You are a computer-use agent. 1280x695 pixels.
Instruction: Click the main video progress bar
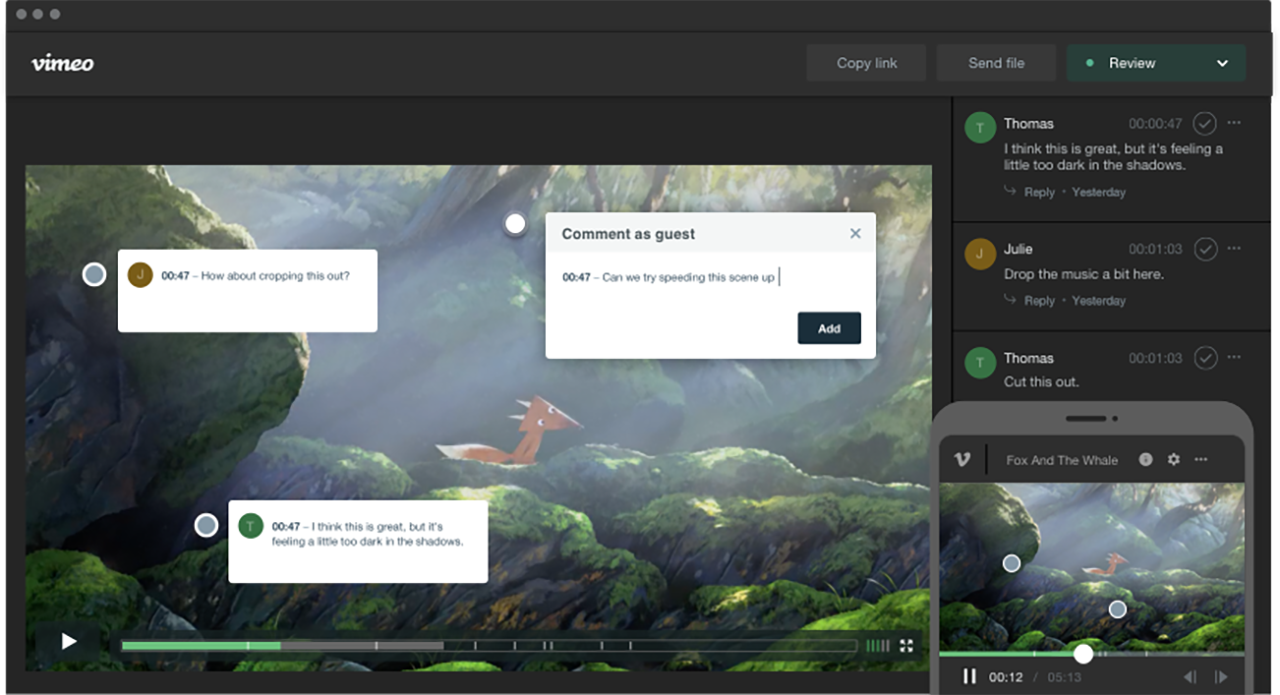[489, 646]
